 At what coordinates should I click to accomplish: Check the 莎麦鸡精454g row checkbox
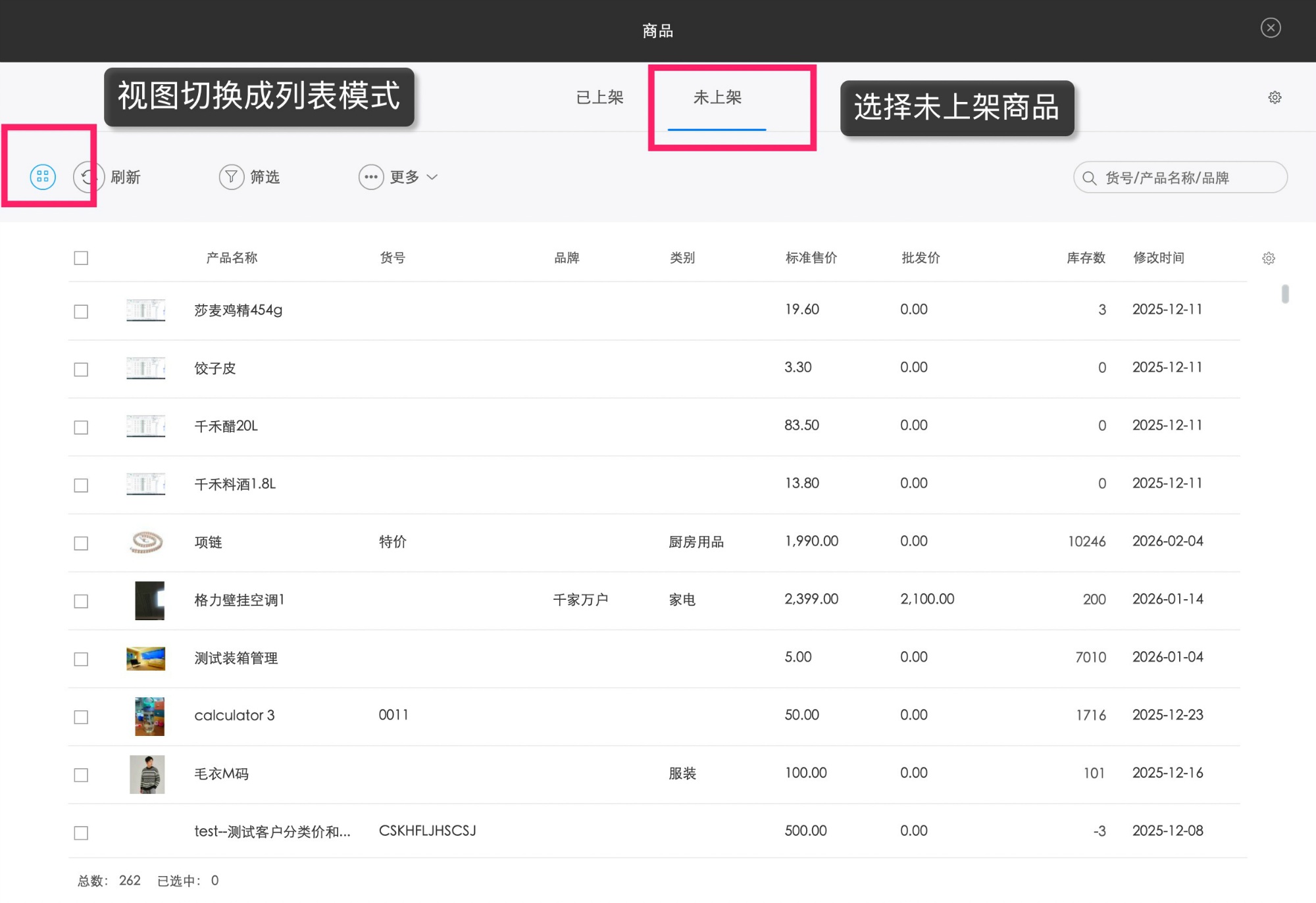click(x=81, y=311)
